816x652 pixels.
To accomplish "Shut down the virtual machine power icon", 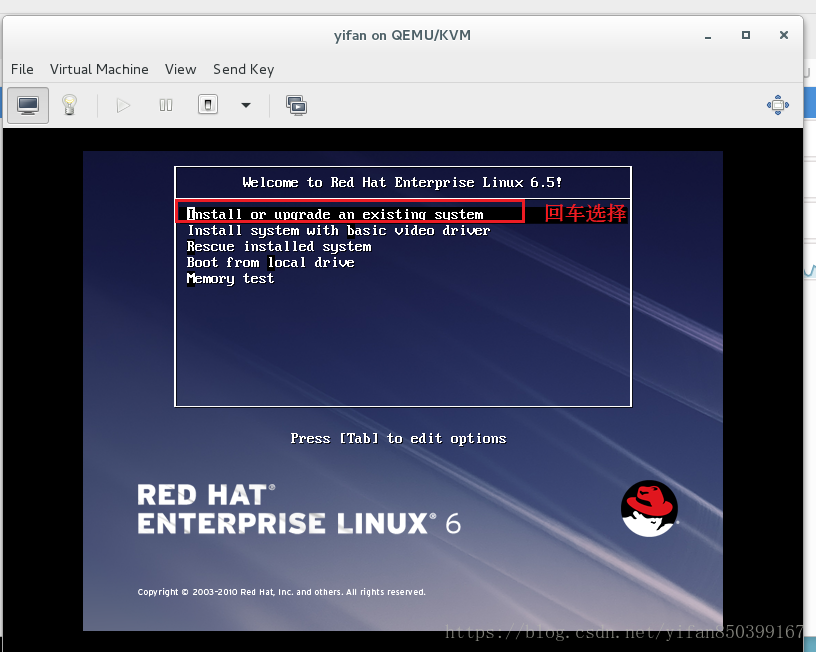I will (x=208, y=105).
